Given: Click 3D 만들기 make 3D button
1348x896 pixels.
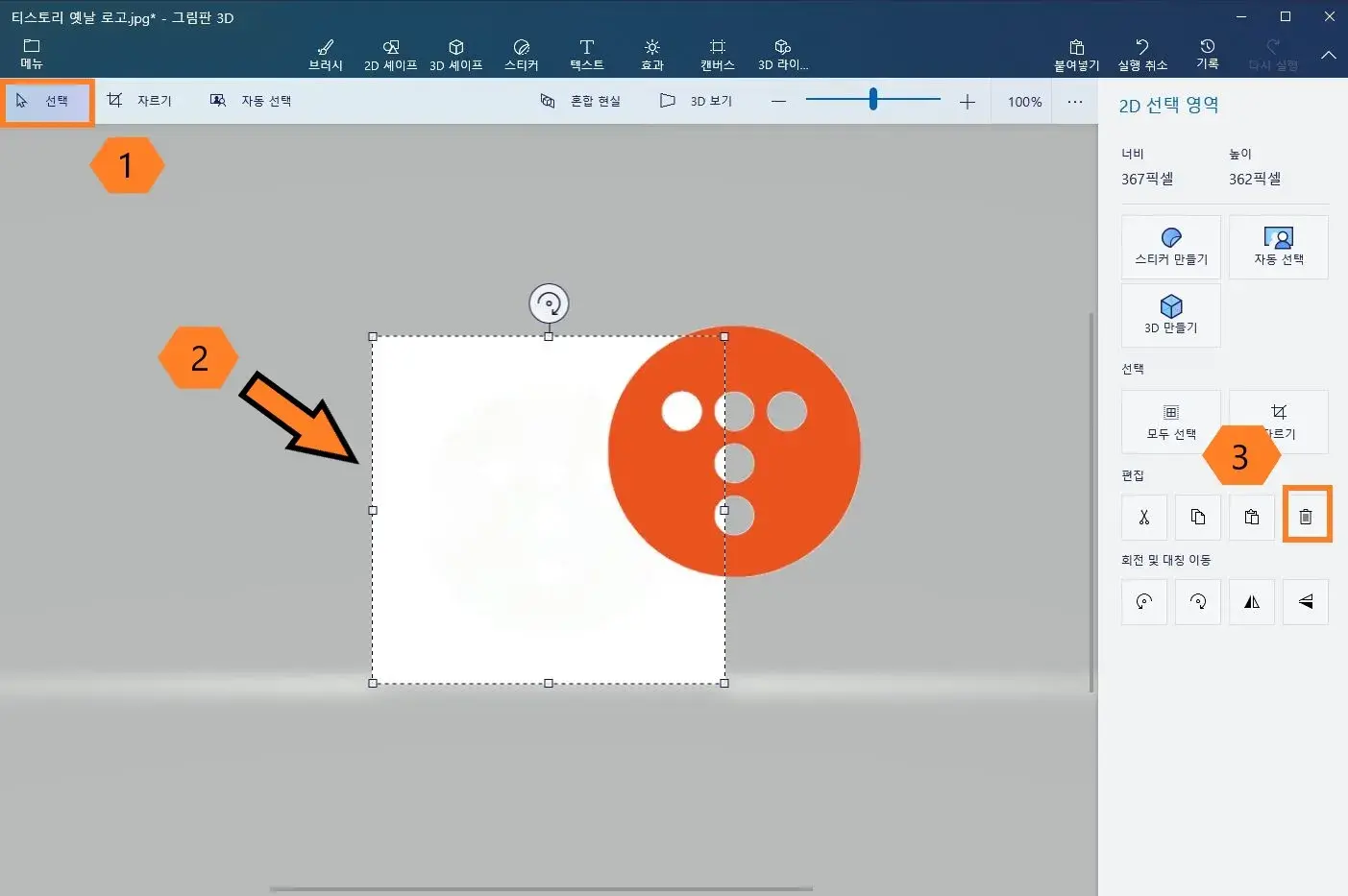Looking at the screenshot, I should tap(1171, 315).
